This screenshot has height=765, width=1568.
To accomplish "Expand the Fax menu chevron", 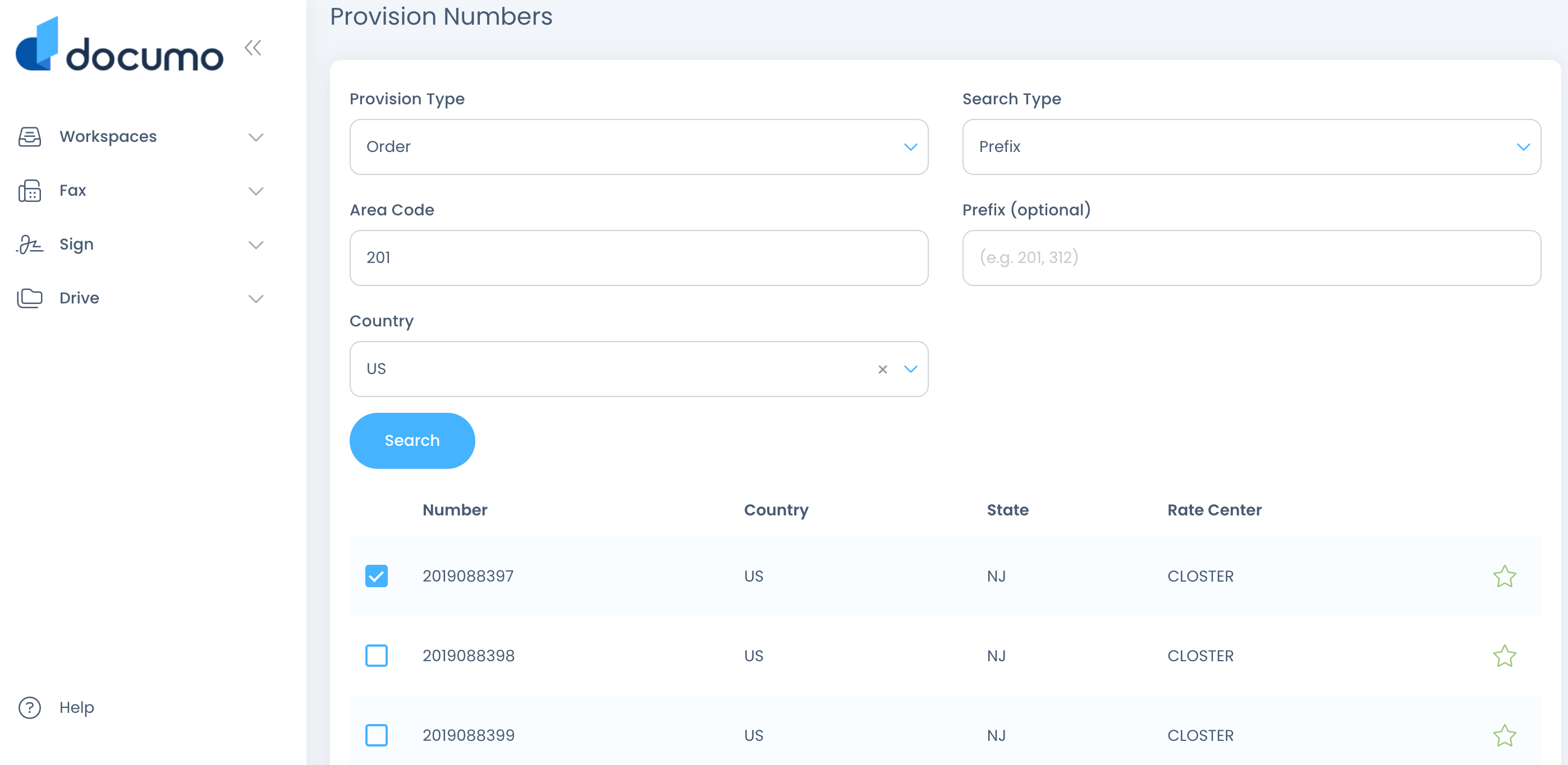I will [x=256, y=190].
